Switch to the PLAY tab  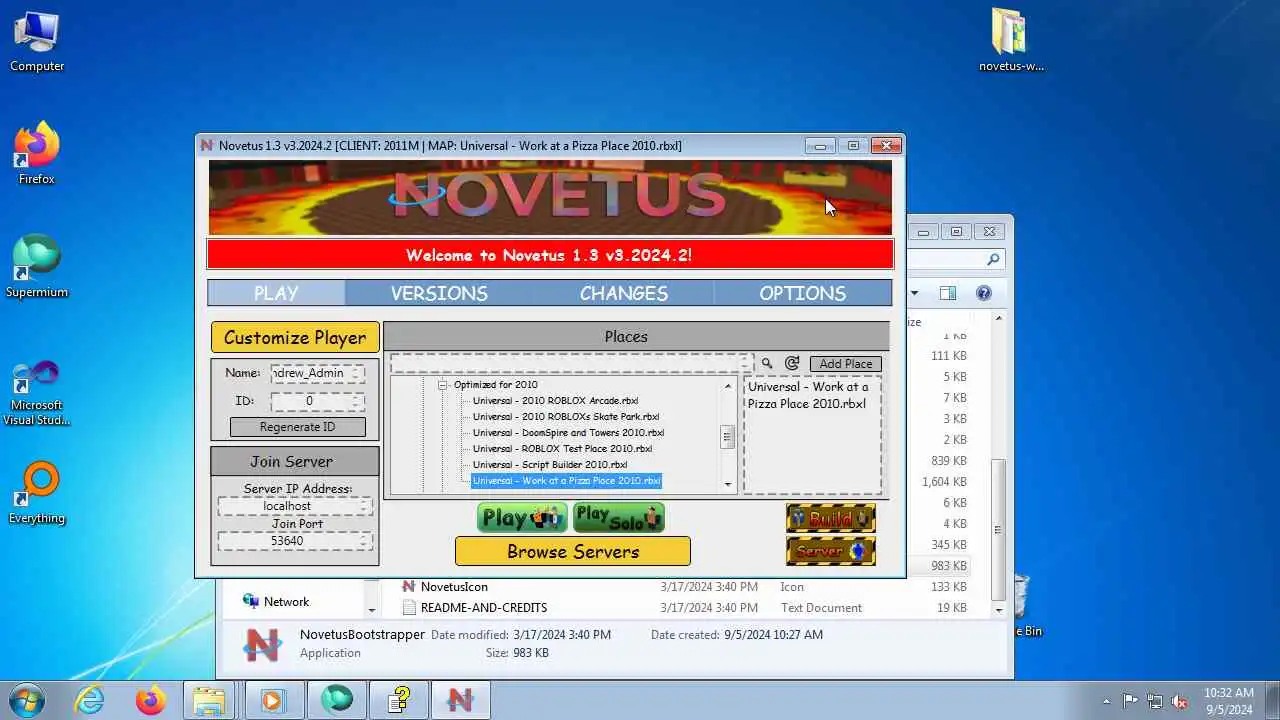(276, 293)
